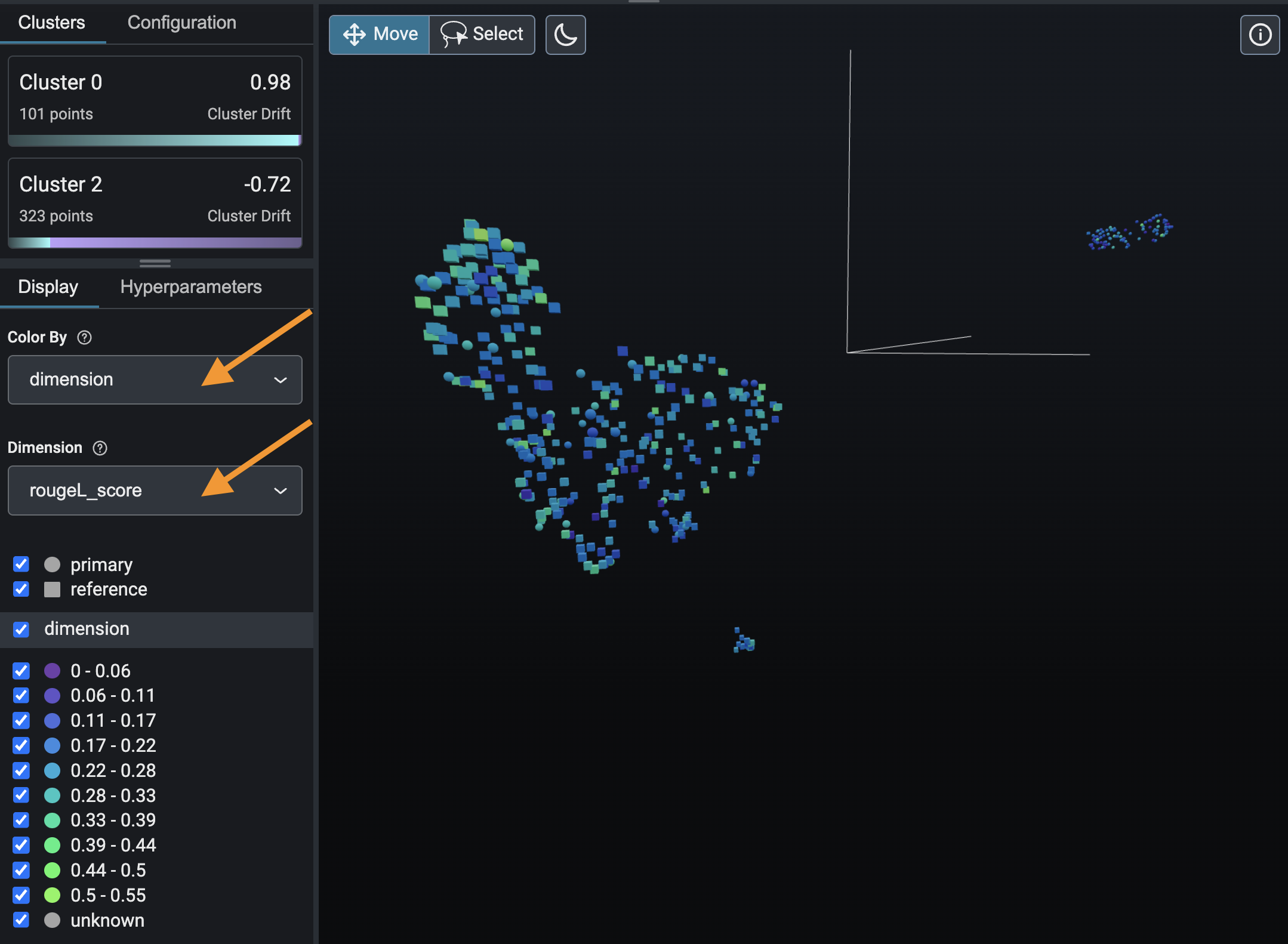The image size is (1288, 944).
Task: Open the Color By dimension dropdown
Action: click(155, 380)
